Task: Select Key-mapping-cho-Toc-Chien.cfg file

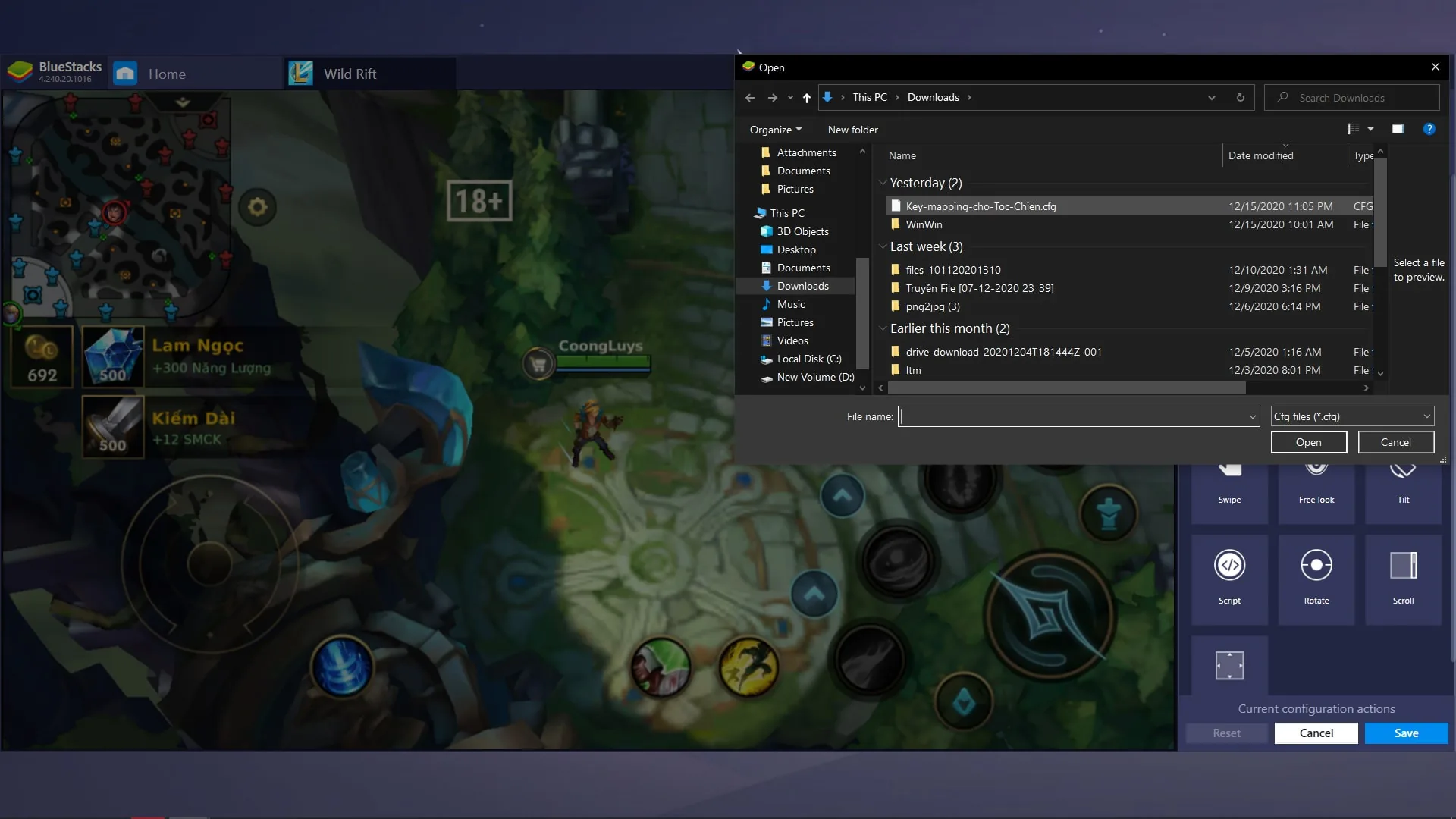Action: click(1129, 206)
